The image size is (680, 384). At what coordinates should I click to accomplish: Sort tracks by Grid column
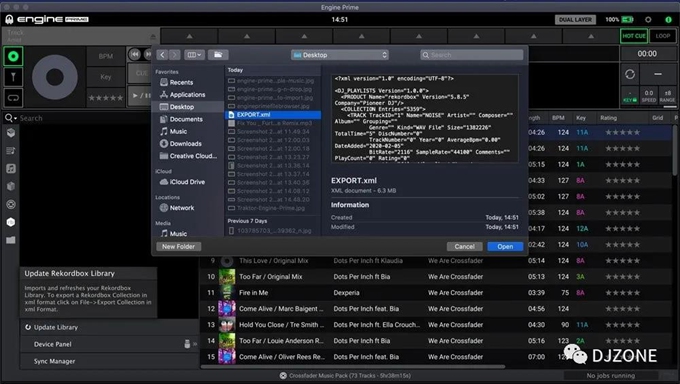pos(657,118)
